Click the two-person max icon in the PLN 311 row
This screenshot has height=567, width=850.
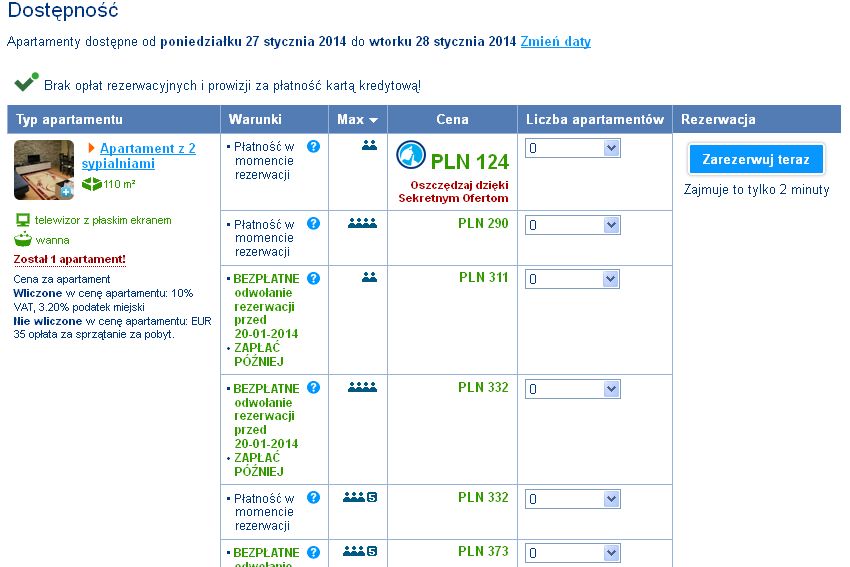tap(369, 277)
